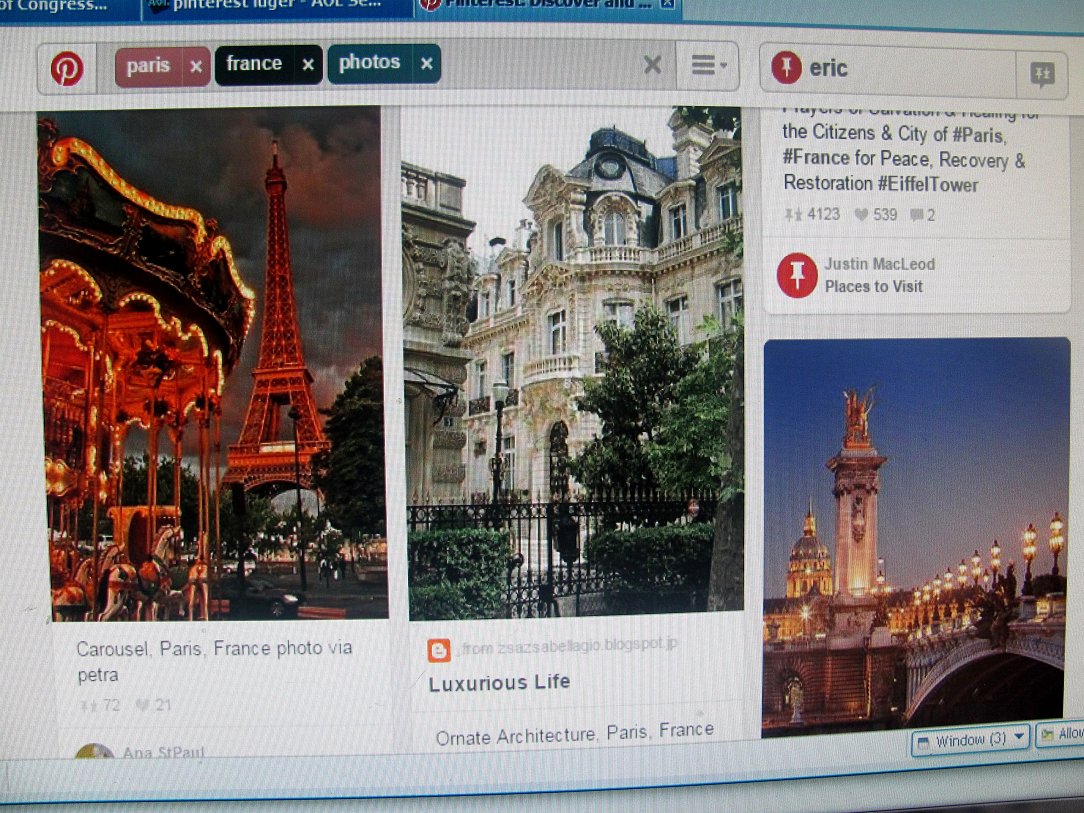Expand the Window (3) dropdown
1084x813 pixels.
[971, 740]
